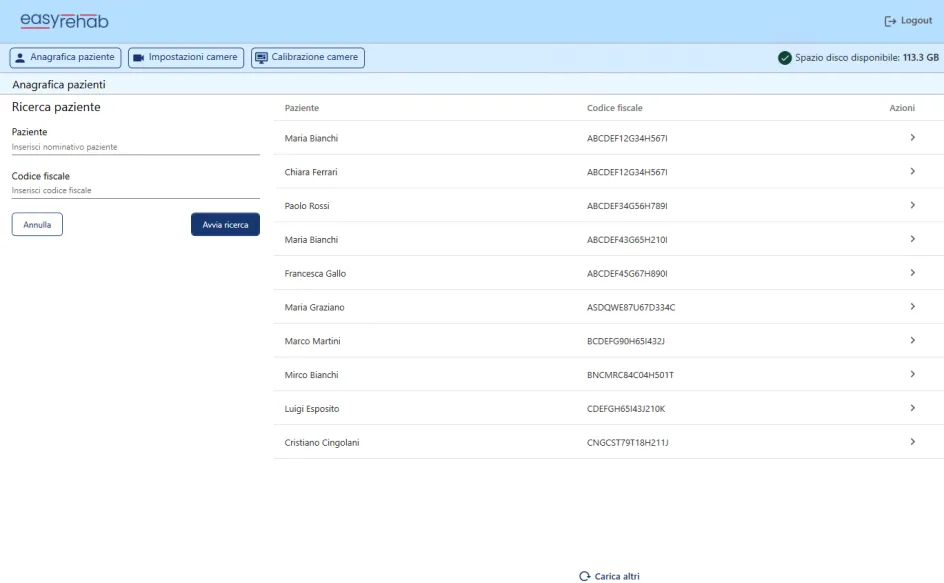The width and height of the screenshot is (944, 583).
Task: Open the Impostazioni camere tab
Action: point(186,58)
